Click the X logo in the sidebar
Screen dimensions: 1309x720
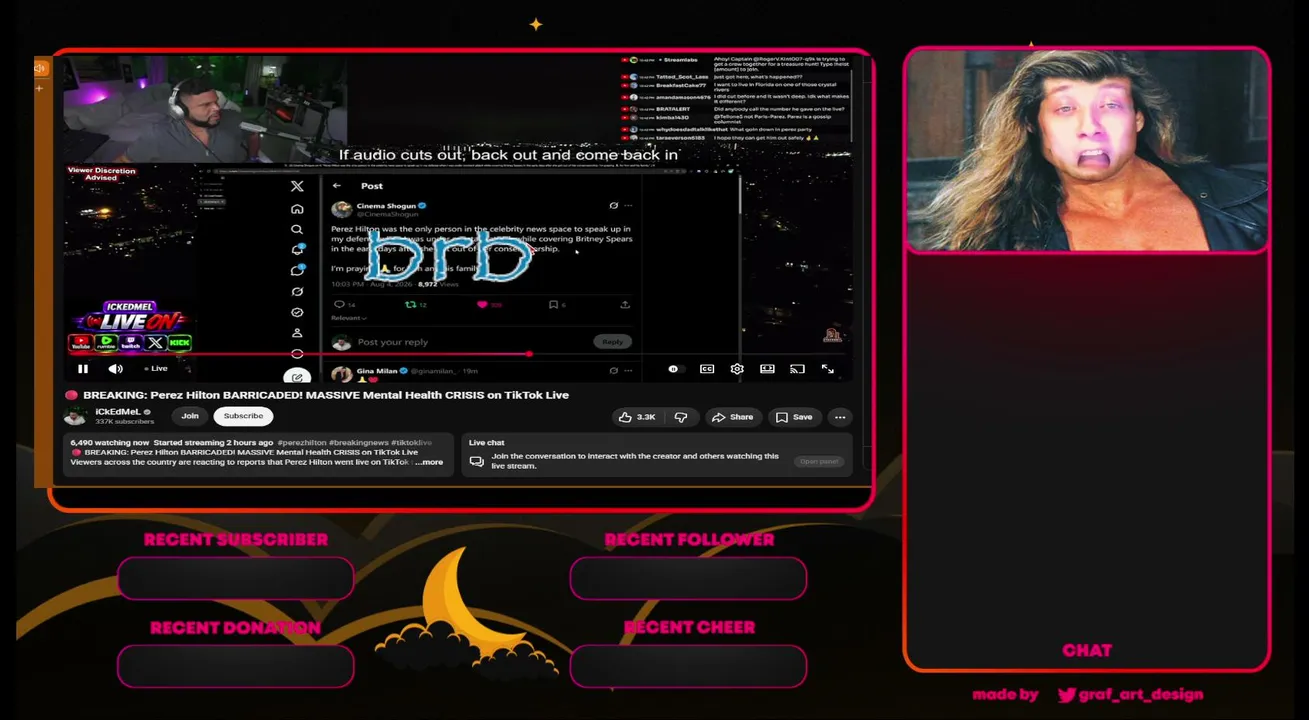click(297, 186)
